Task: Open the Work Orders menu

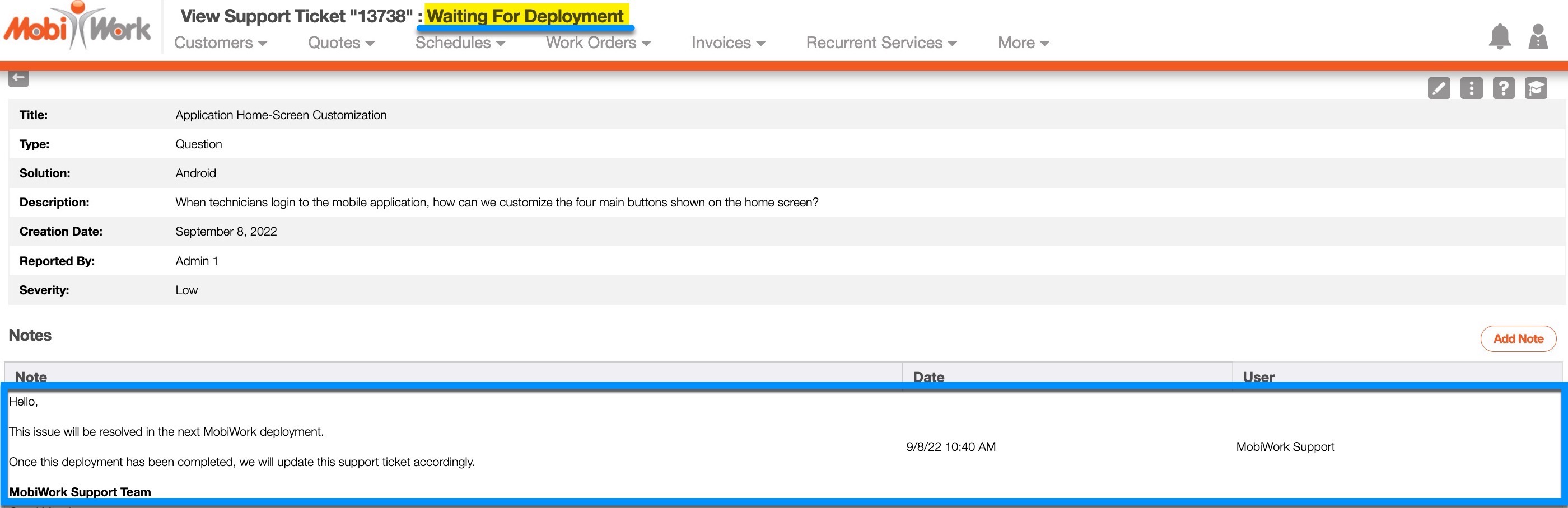Action: [x=598, y=43]
